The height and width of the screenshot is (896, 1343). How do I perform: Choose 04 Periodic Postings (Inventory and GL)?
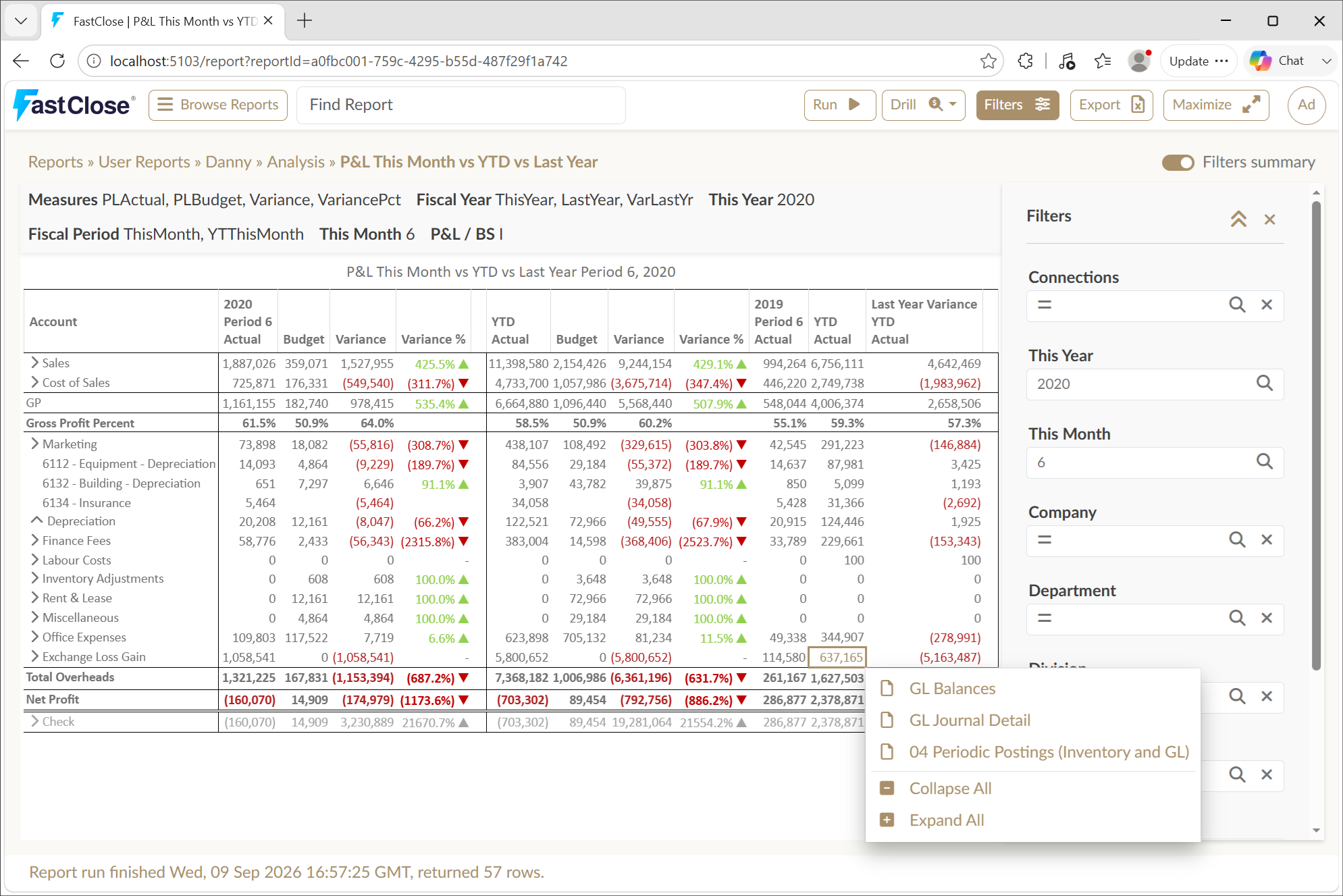pos(1033,752)
